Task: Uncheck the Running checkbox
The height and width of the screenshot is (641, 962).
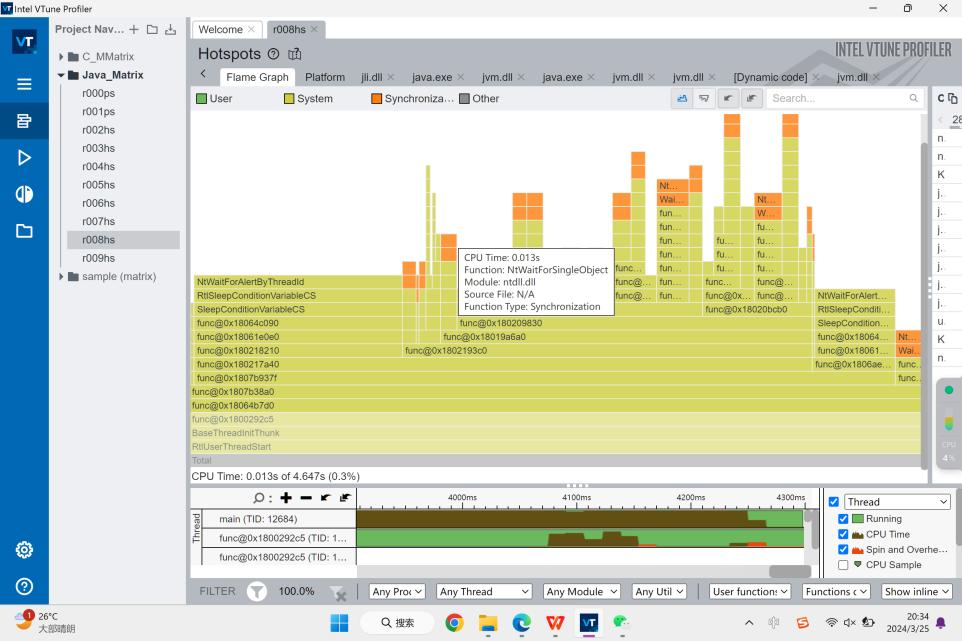Action: pos(844,519)
